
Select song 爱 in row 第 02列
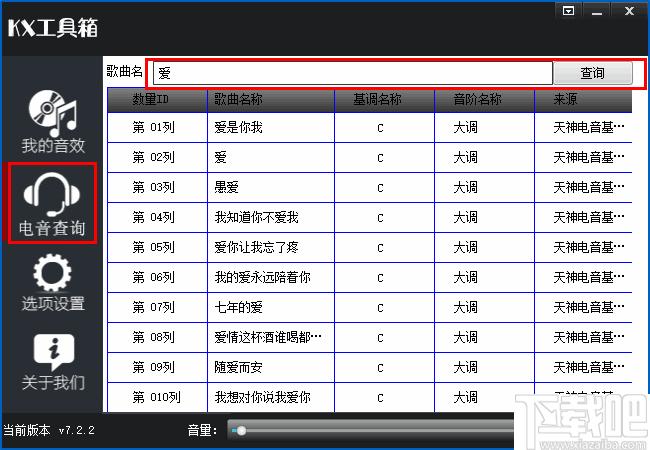tap(271, 157)
